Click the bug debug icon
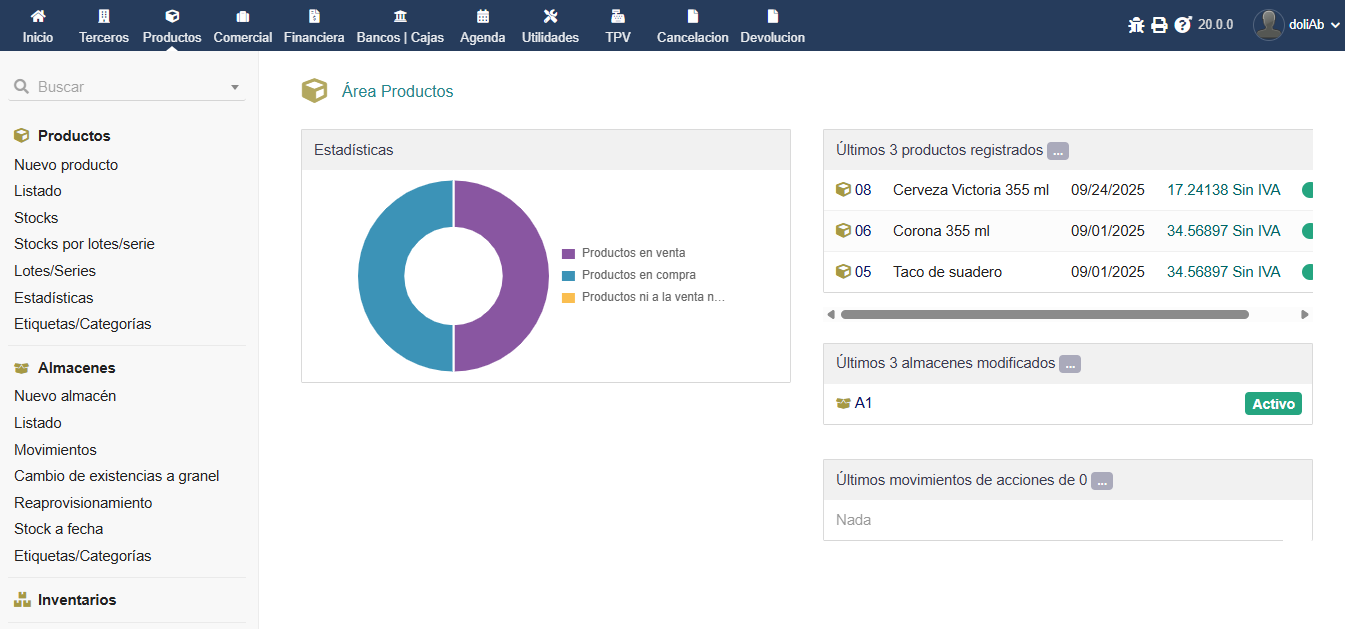 pos(1136,25)
